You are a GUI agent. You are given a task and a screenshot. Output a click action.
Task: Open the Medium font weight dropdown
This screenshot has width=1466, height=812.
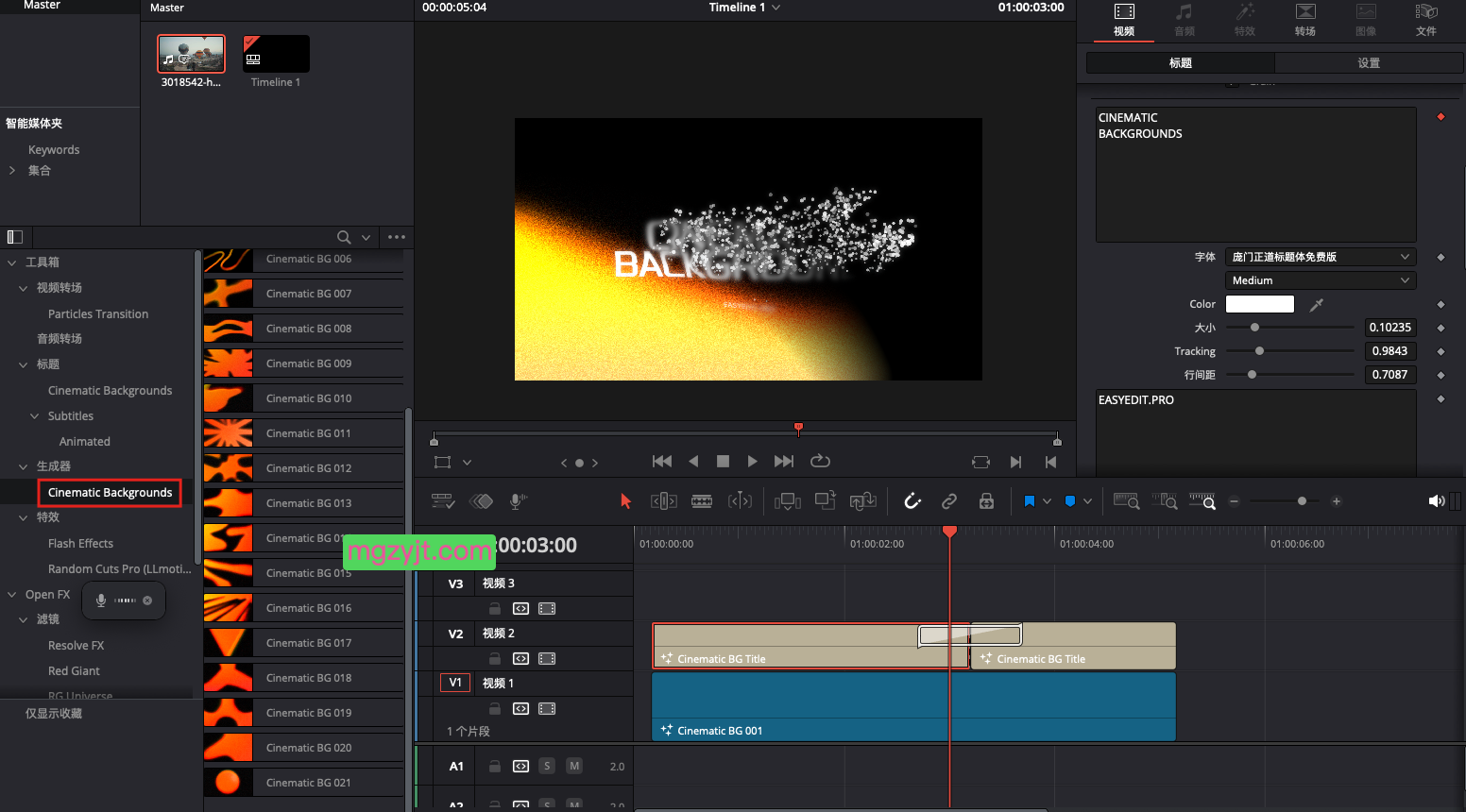(x=1321, y=280)
